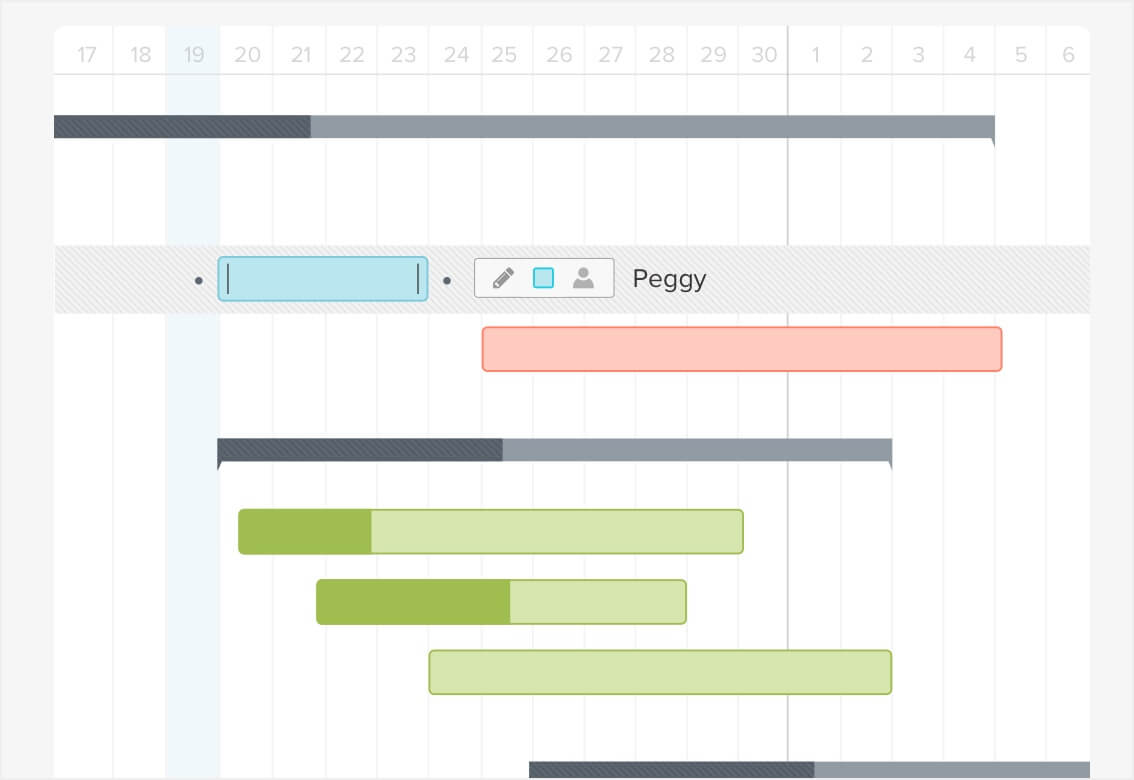Click the person icon to assign someone
Image resolution: width=1134 pixels, height=780 pixels.
(x=585, y=278)
